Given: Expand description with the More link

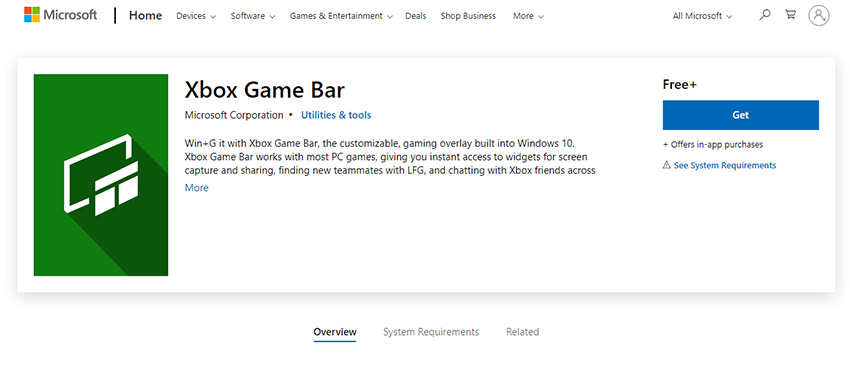Looking at the screenshot, I should coord(196,188).
